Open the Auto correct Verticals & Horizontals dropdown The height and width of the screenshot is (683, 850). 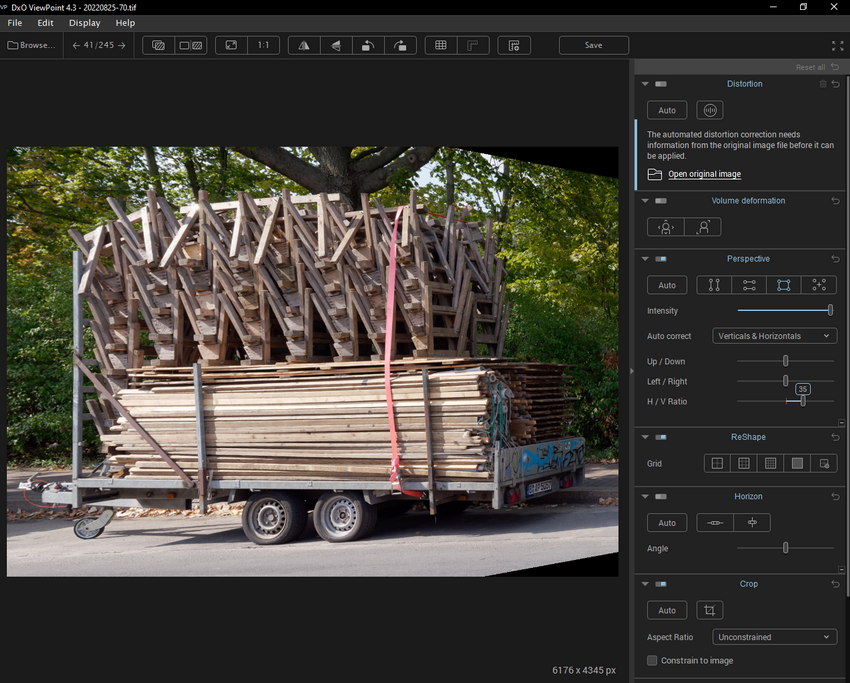pos(775,336)
